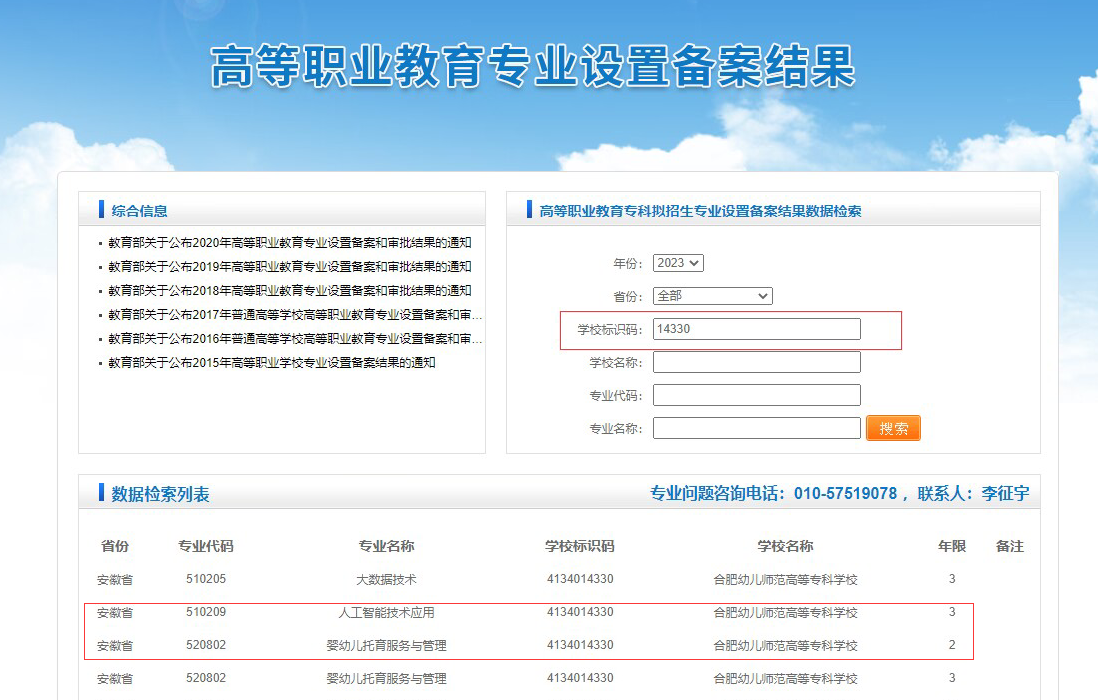Click the 学校标识码 column header

point(580,546)
